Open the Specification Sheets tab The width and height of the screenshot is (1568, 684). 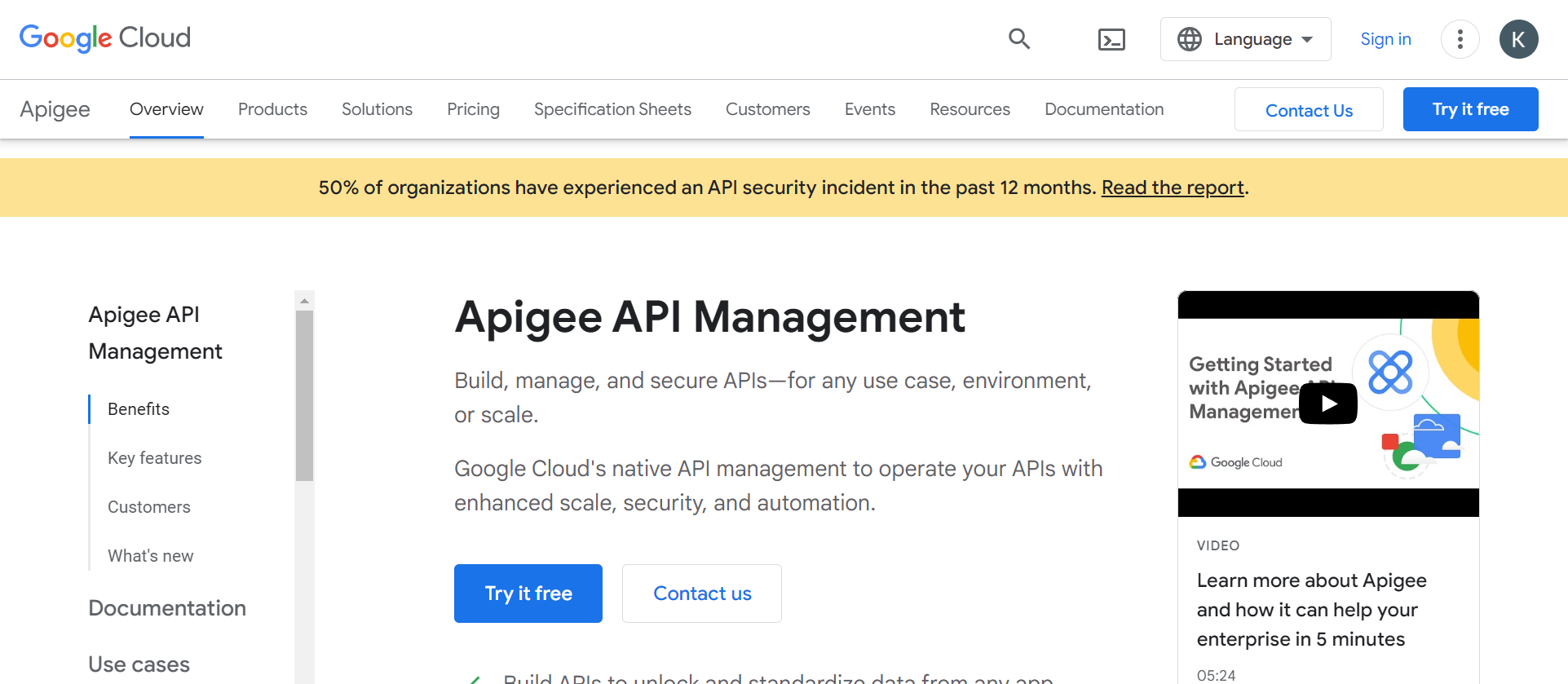(612, 109)
